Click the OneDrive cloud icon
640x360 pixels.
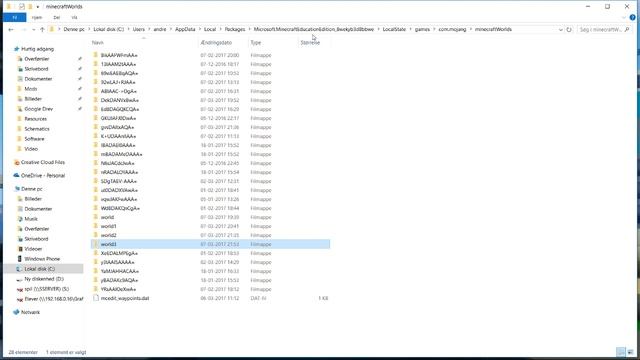[x=16, y=176]
